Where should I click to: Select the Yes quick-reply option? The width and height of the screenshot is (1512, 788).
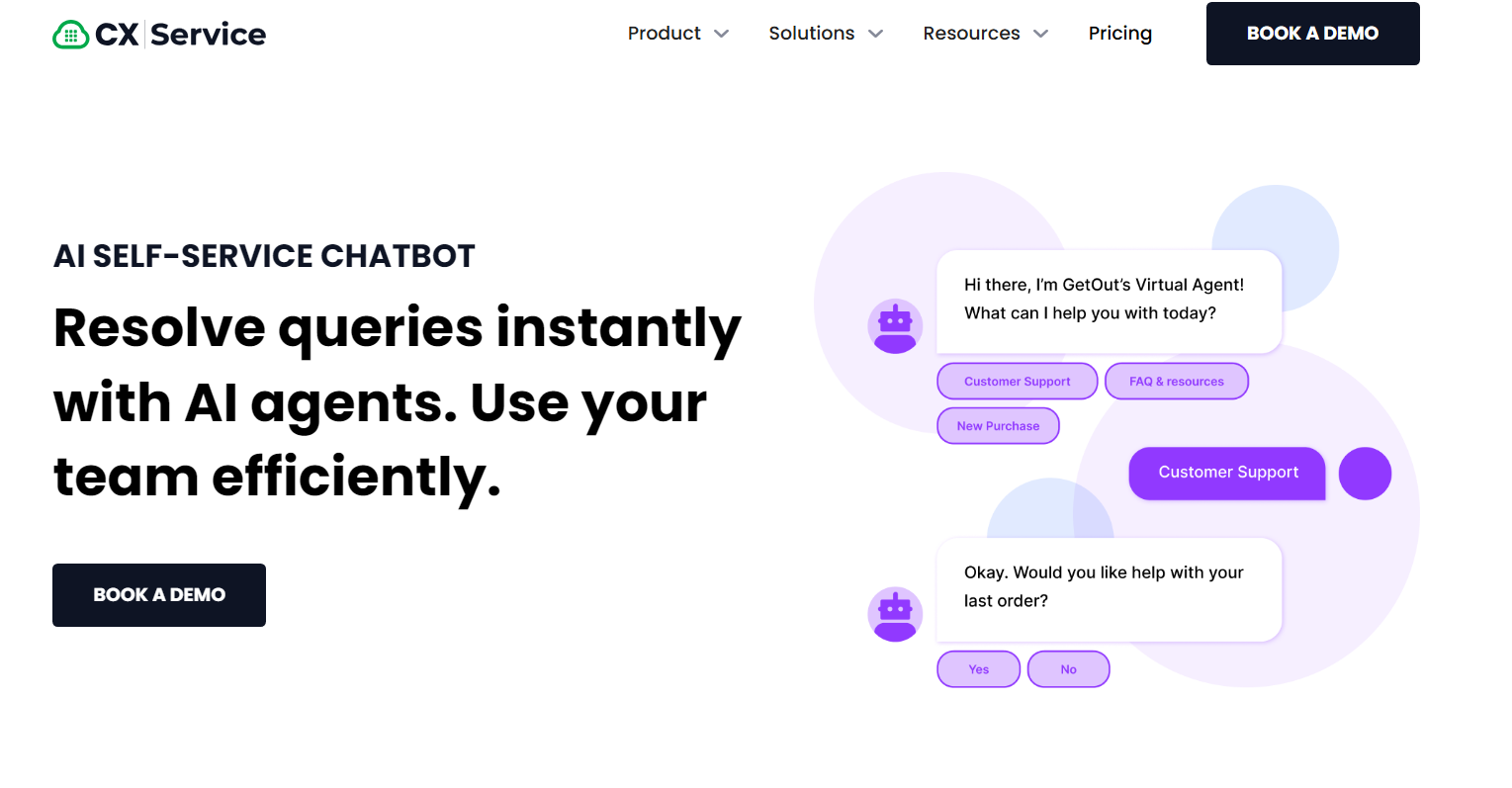(x=978, y=668)
